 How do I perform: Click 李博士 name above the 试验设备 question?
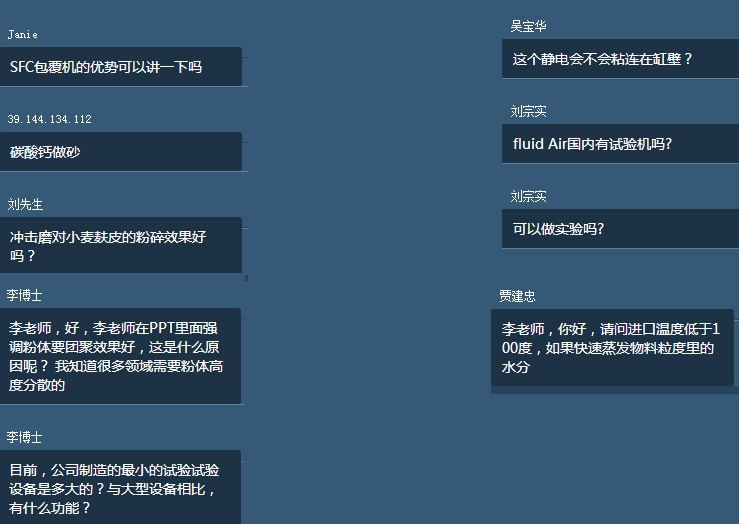25,437
